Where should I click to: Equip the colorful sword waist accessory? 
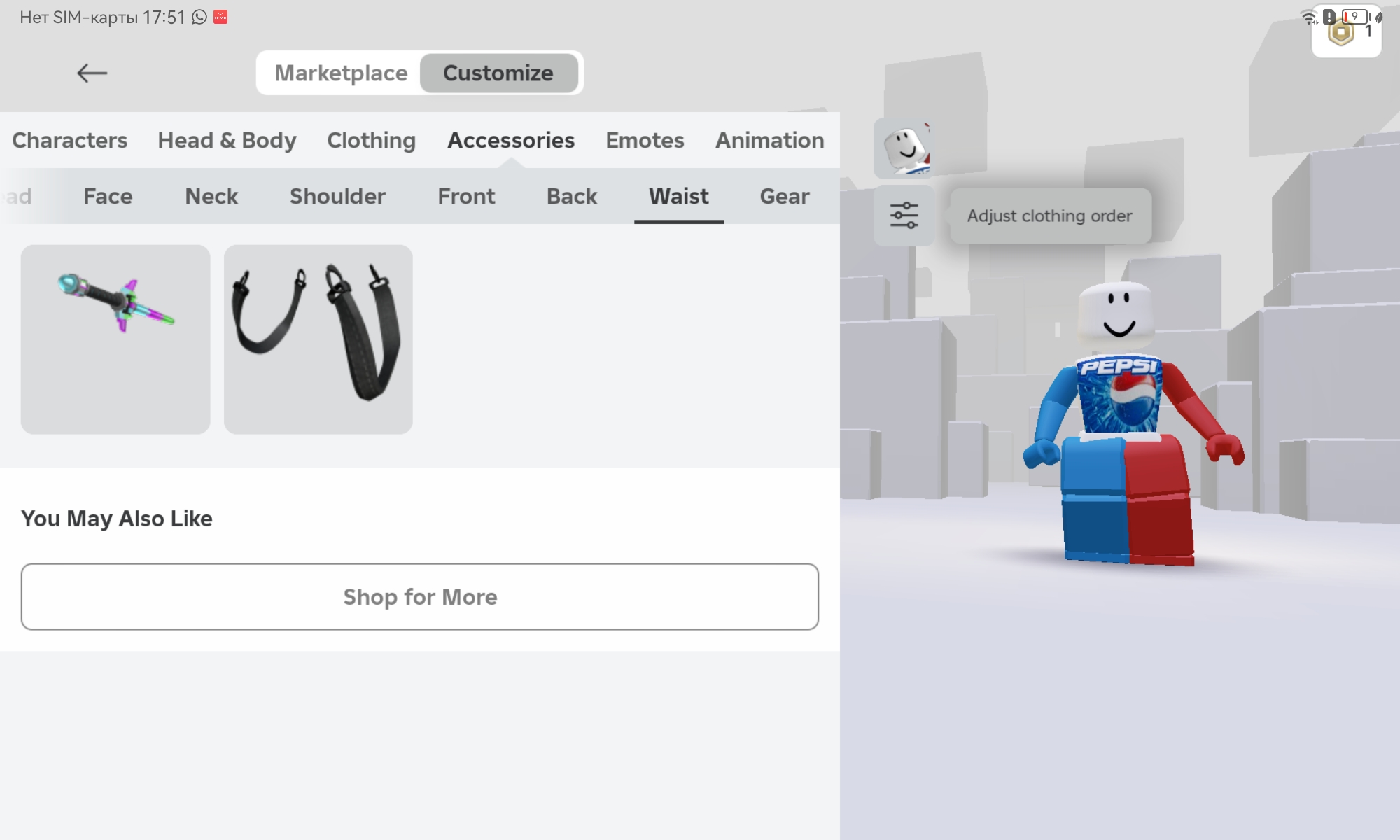point(115,339)
